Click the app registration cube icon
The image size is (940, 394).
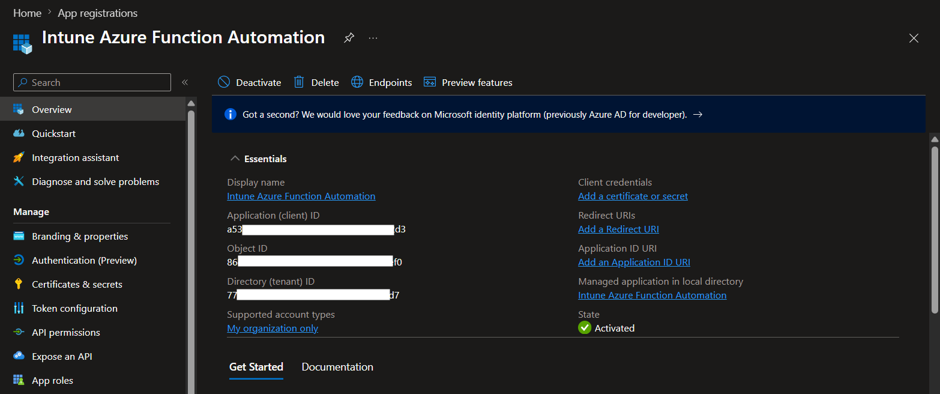[x=22, y=44]
